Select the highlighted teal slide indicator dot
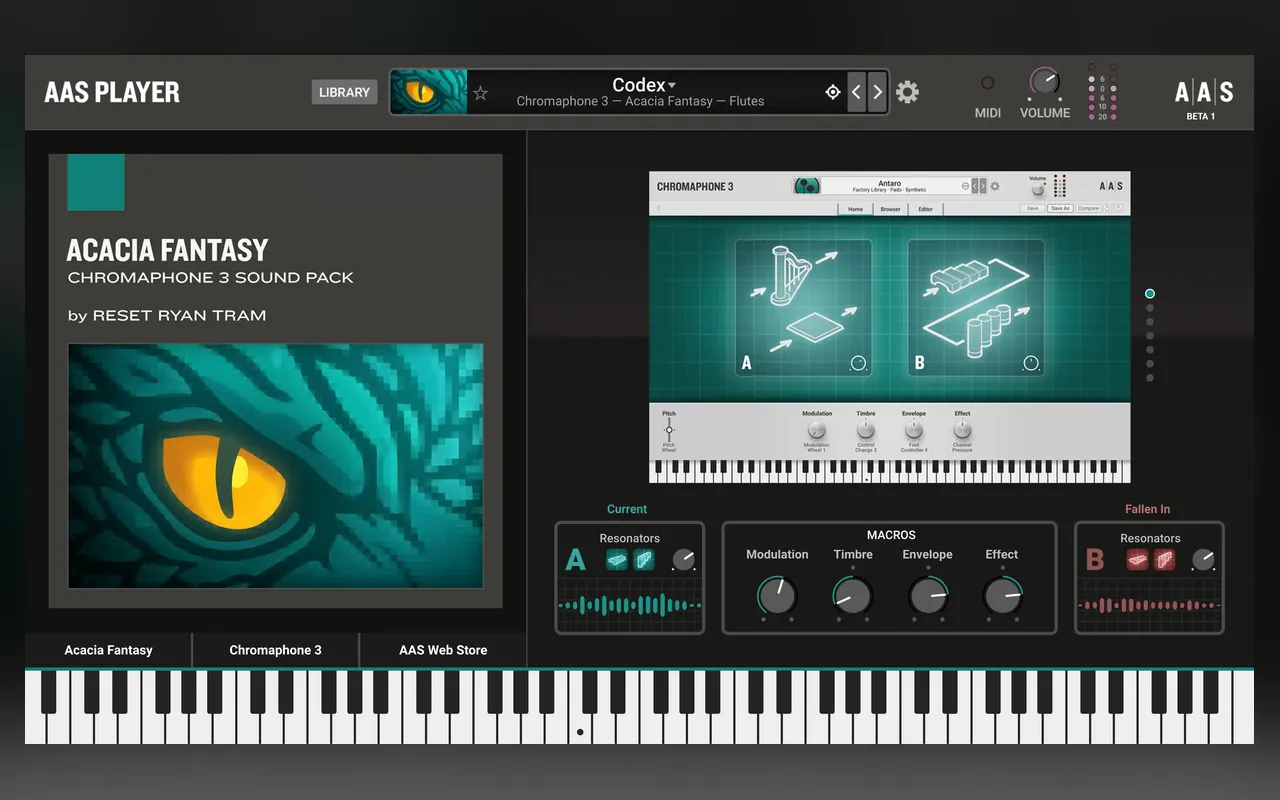The height and width of the screenshot is (800, 1280). click(x=1150, y=294)
